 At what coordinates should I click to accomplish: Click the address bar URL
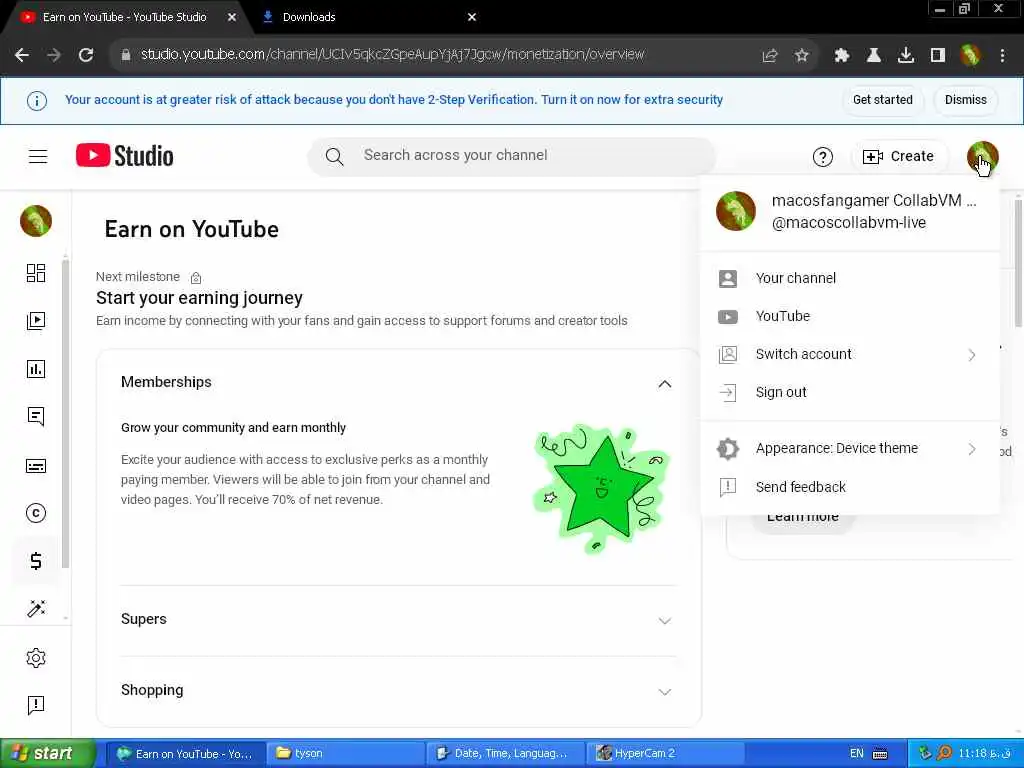click(392, 55)
